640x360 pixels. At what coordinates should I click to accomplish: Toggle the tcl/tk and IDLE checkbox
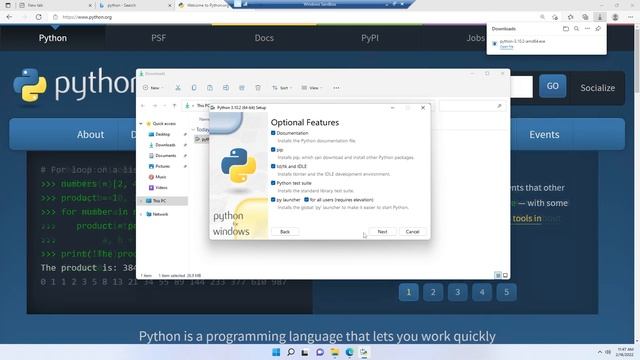pyautogui.click(x=273, y=167)
